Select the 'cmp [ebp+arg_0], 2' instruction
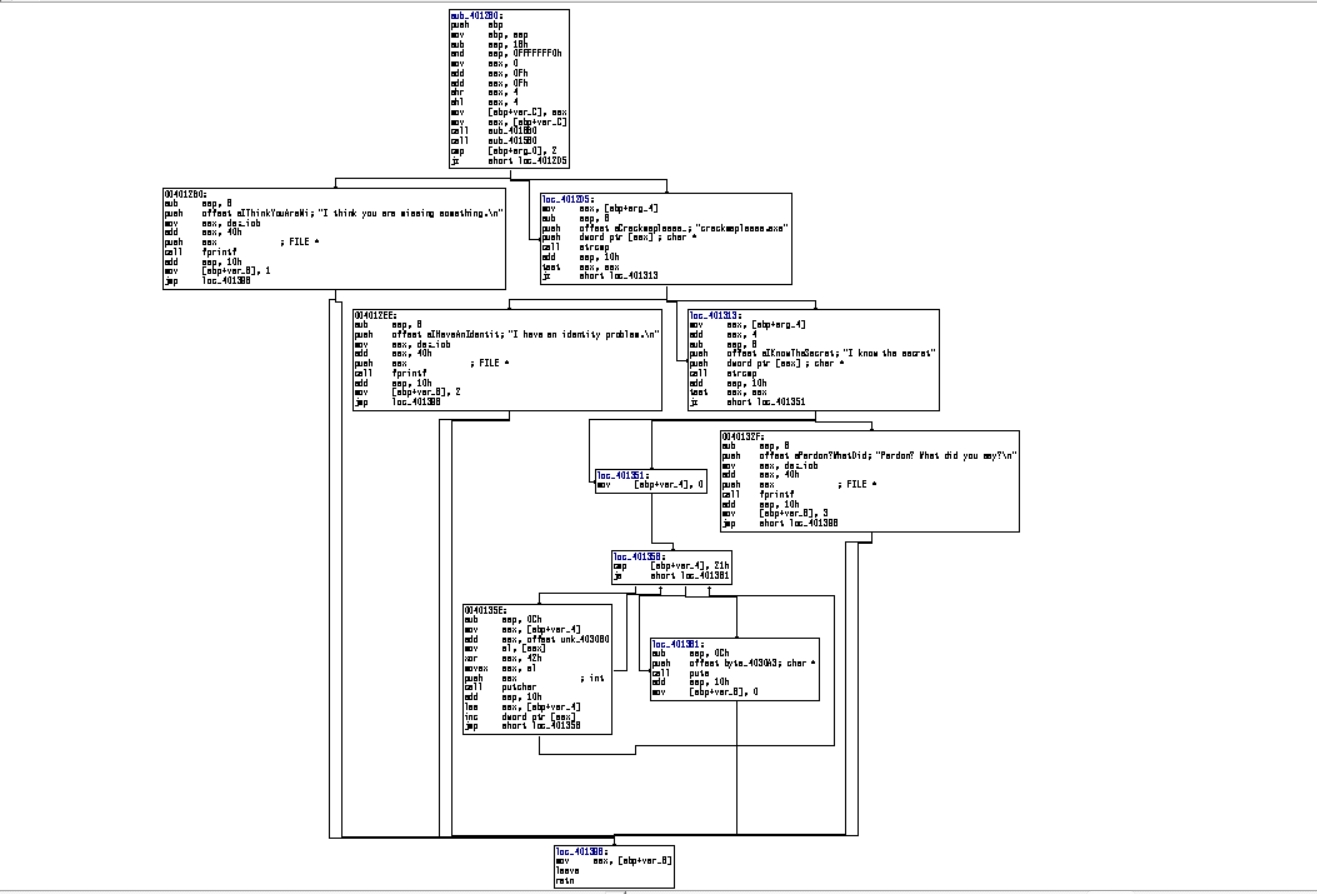This screenshot has height=894, width=1317. [x=504, y=151]
